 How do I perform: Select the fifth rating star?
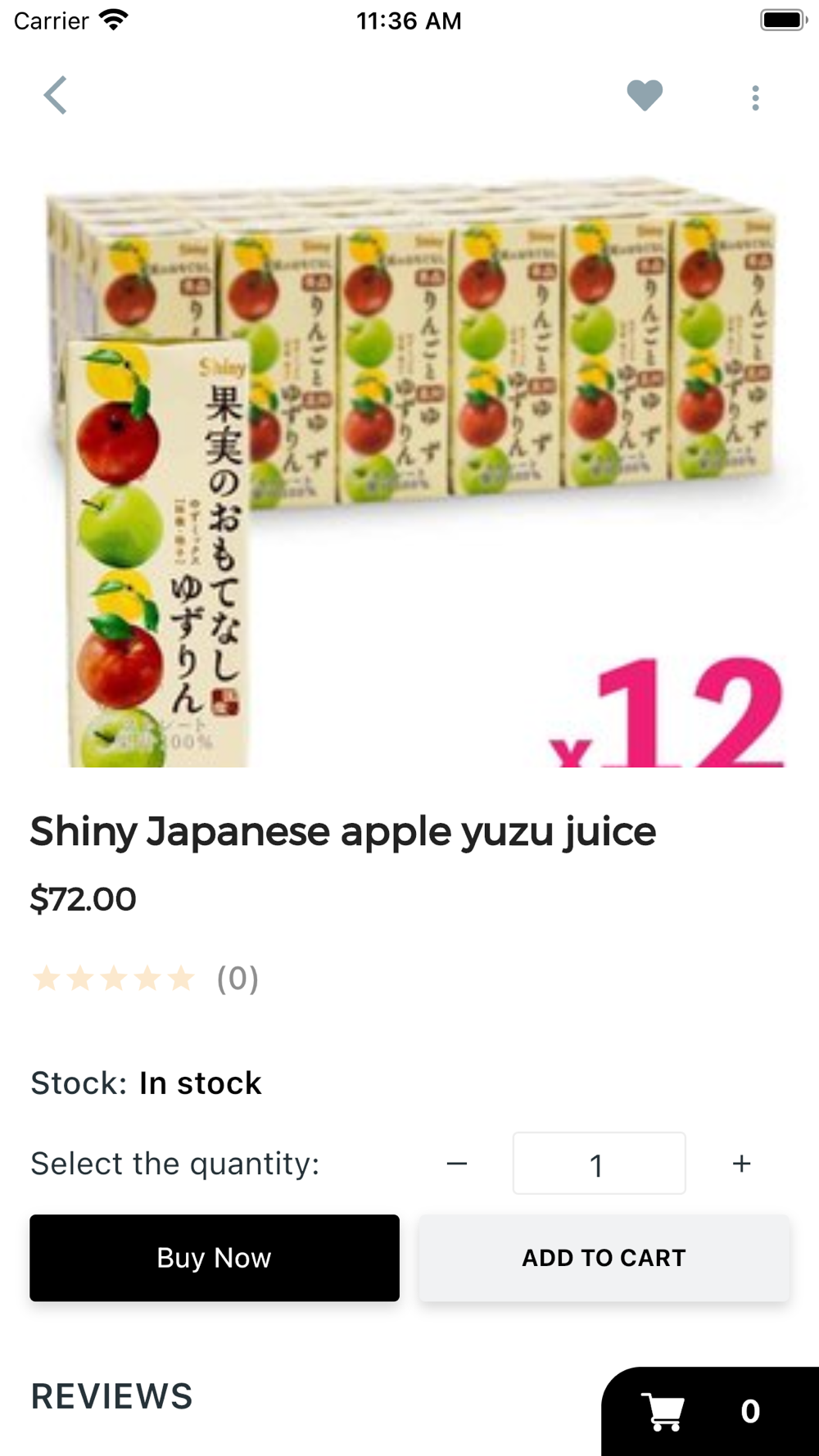click(181, 978)
